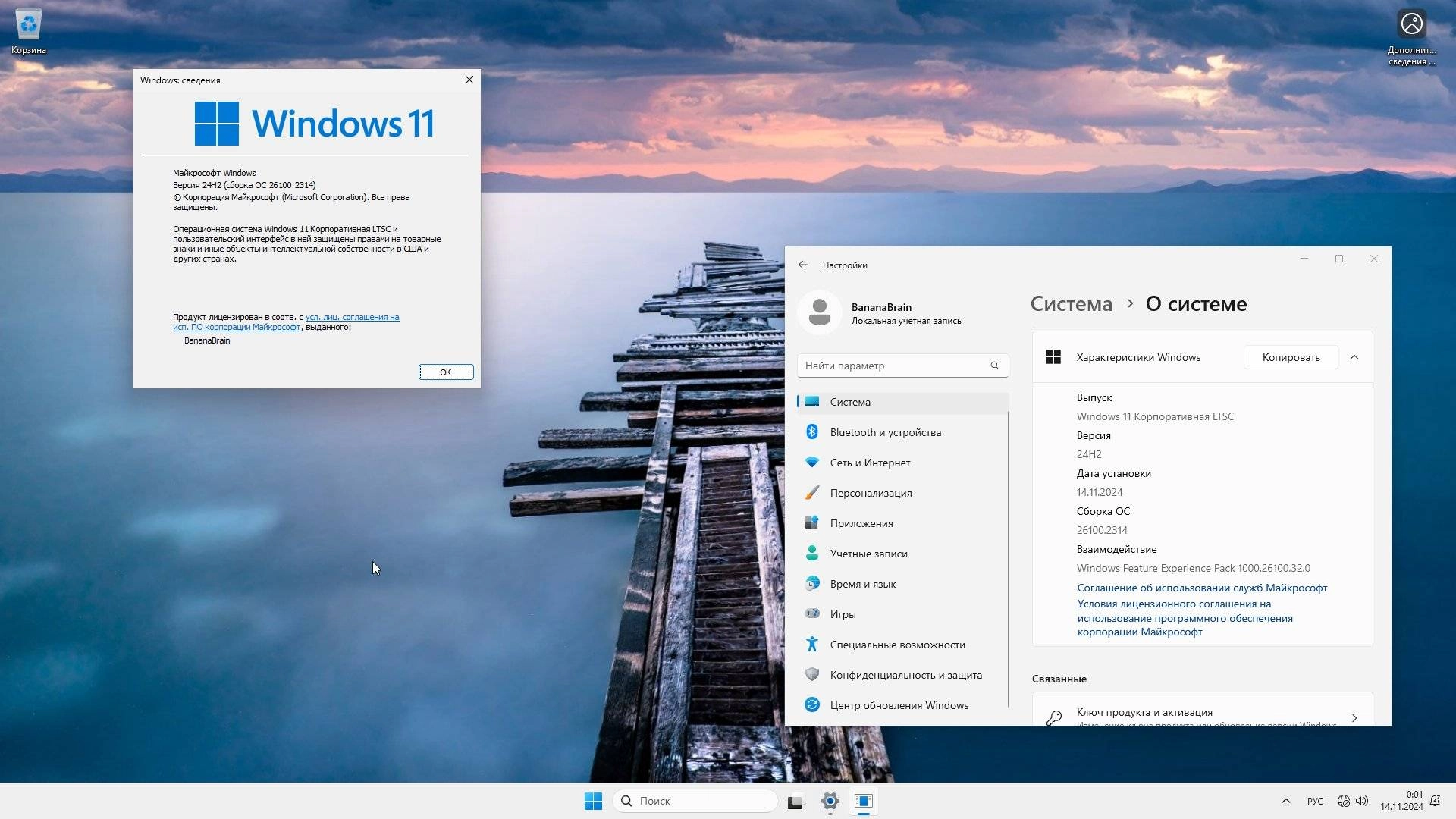Go back using the Настройки back arrow
This screenshot has height=819, width=1456.
coord(803,265)
